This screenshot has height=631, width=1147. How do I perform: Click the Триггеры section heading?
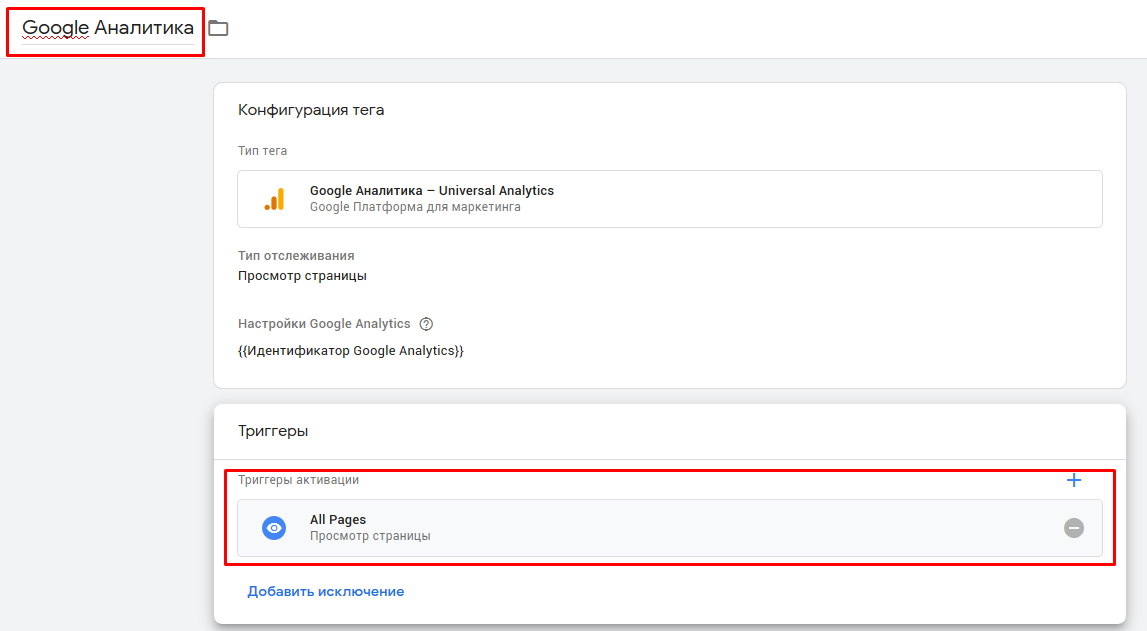coord(273,431)
